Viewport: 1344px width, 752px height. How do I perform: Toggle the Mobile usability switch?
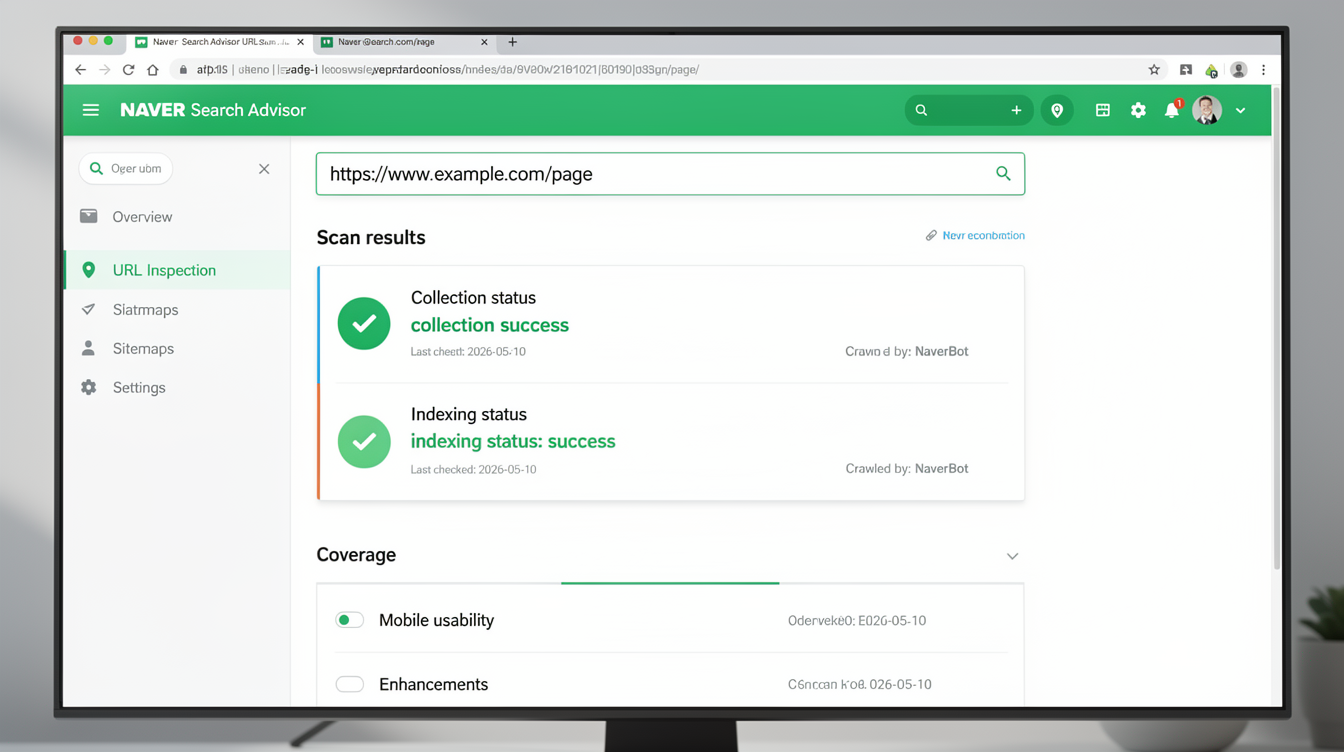(349, 620)
